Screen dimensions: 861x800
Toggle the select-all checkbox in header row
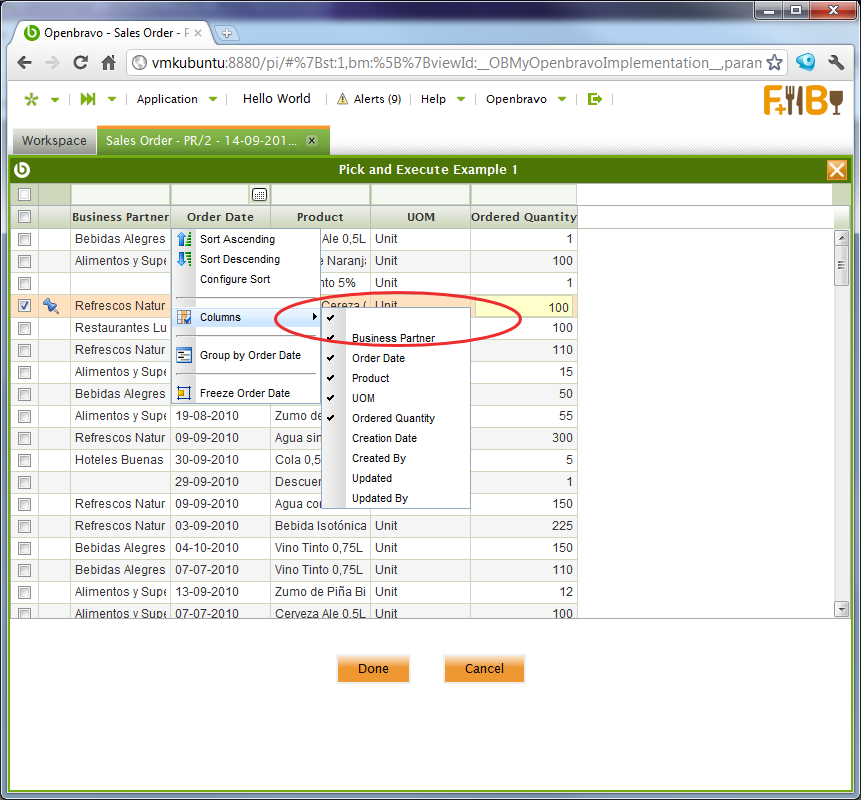coord(24,216)
